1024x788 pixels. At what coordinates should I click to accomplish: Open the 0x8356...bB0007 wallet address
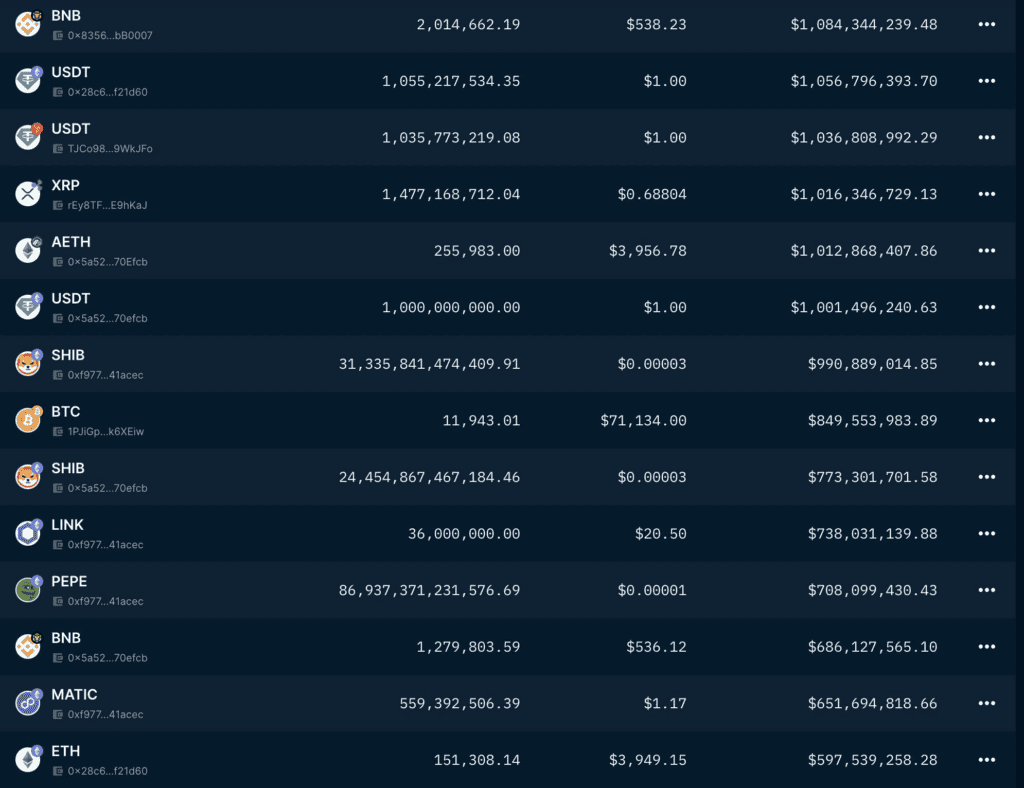click(109, 36)
